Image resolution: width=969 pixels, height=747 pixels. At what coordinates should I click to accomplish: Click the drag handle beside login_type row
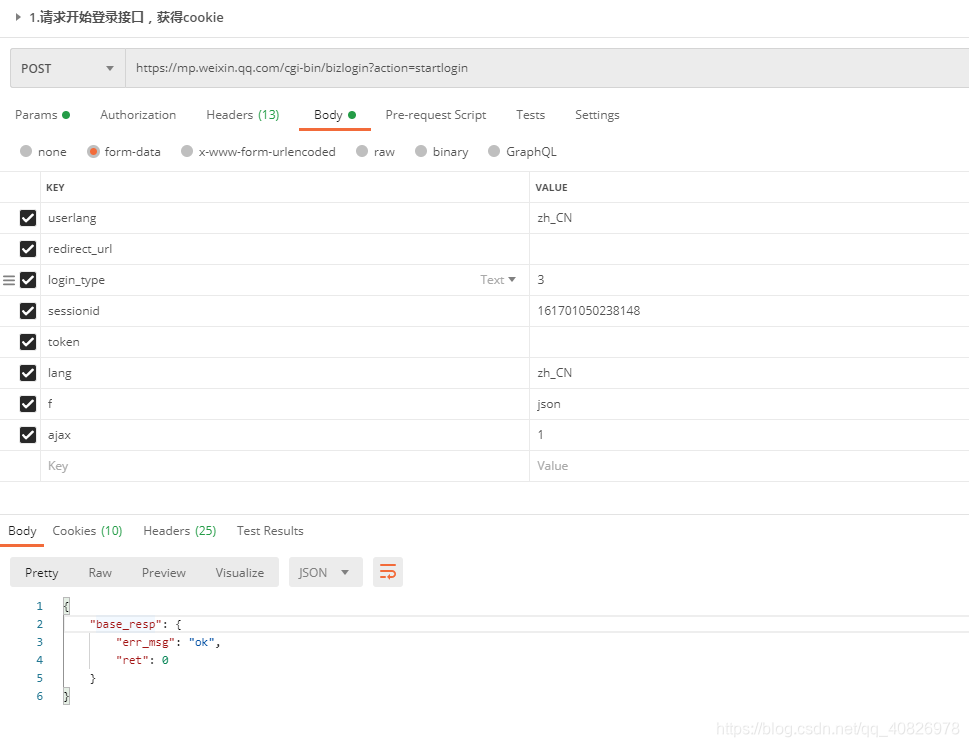tap(9, 280)
